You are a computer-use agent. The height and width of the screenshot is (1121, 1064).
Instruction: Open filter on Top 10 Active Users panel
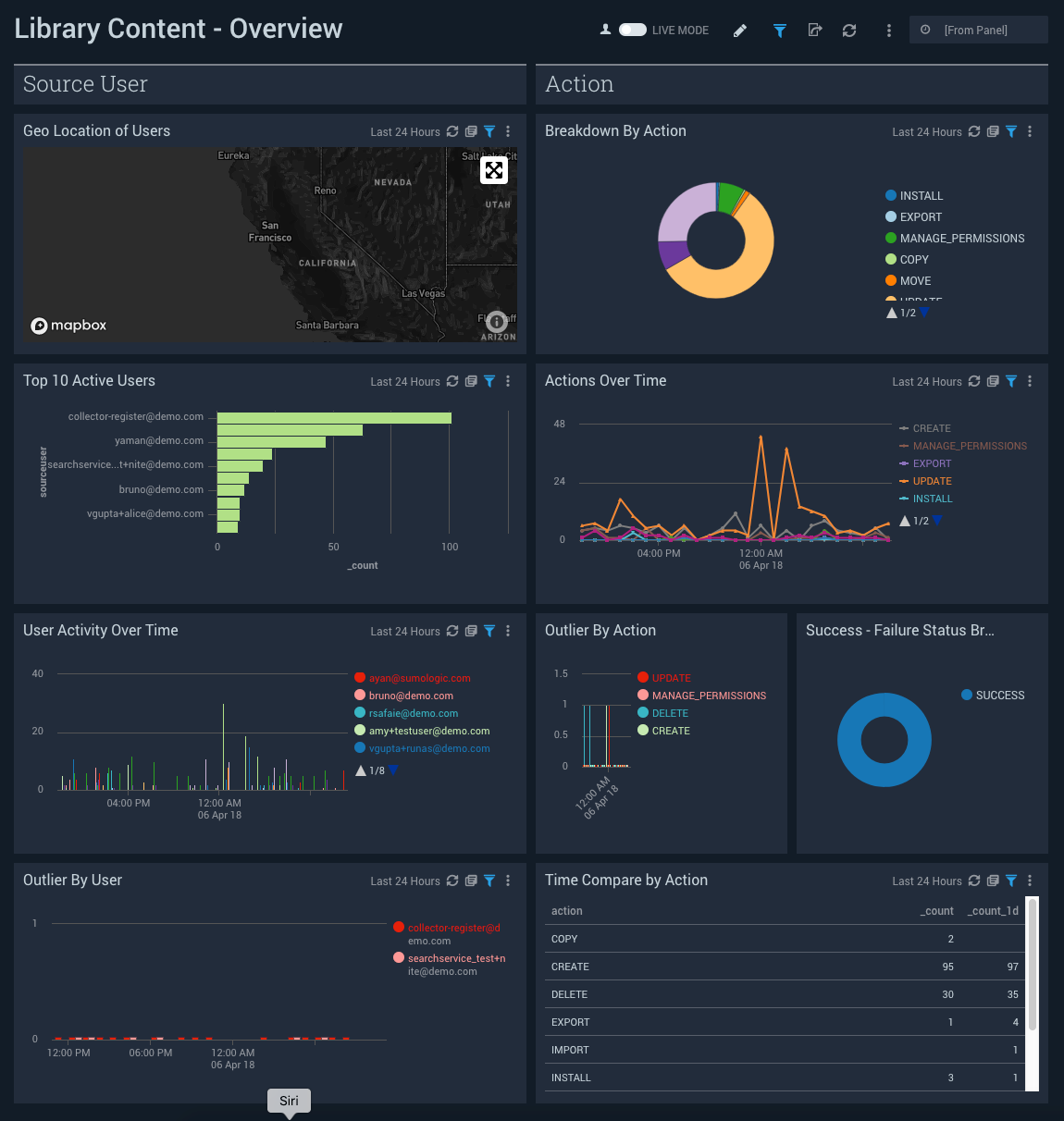pyautogui.click(x=489, y=381)
